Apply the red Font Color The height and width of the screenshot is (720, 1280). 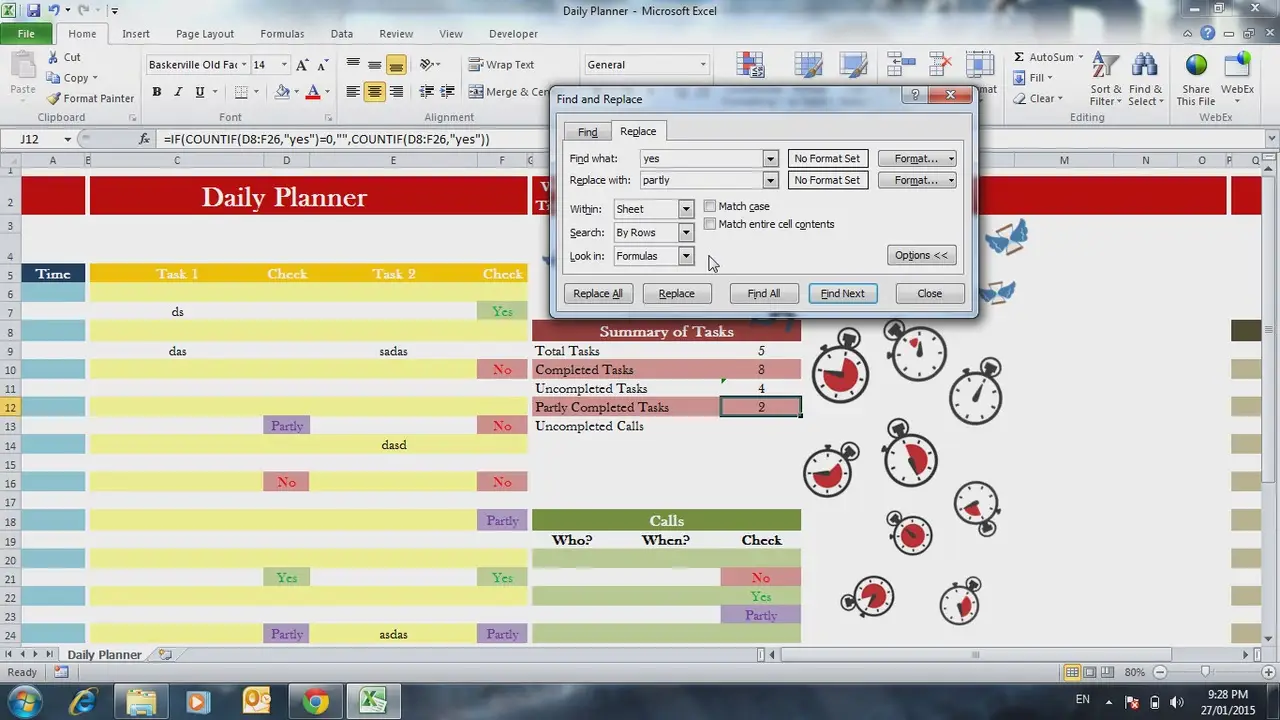pos(313,92)
